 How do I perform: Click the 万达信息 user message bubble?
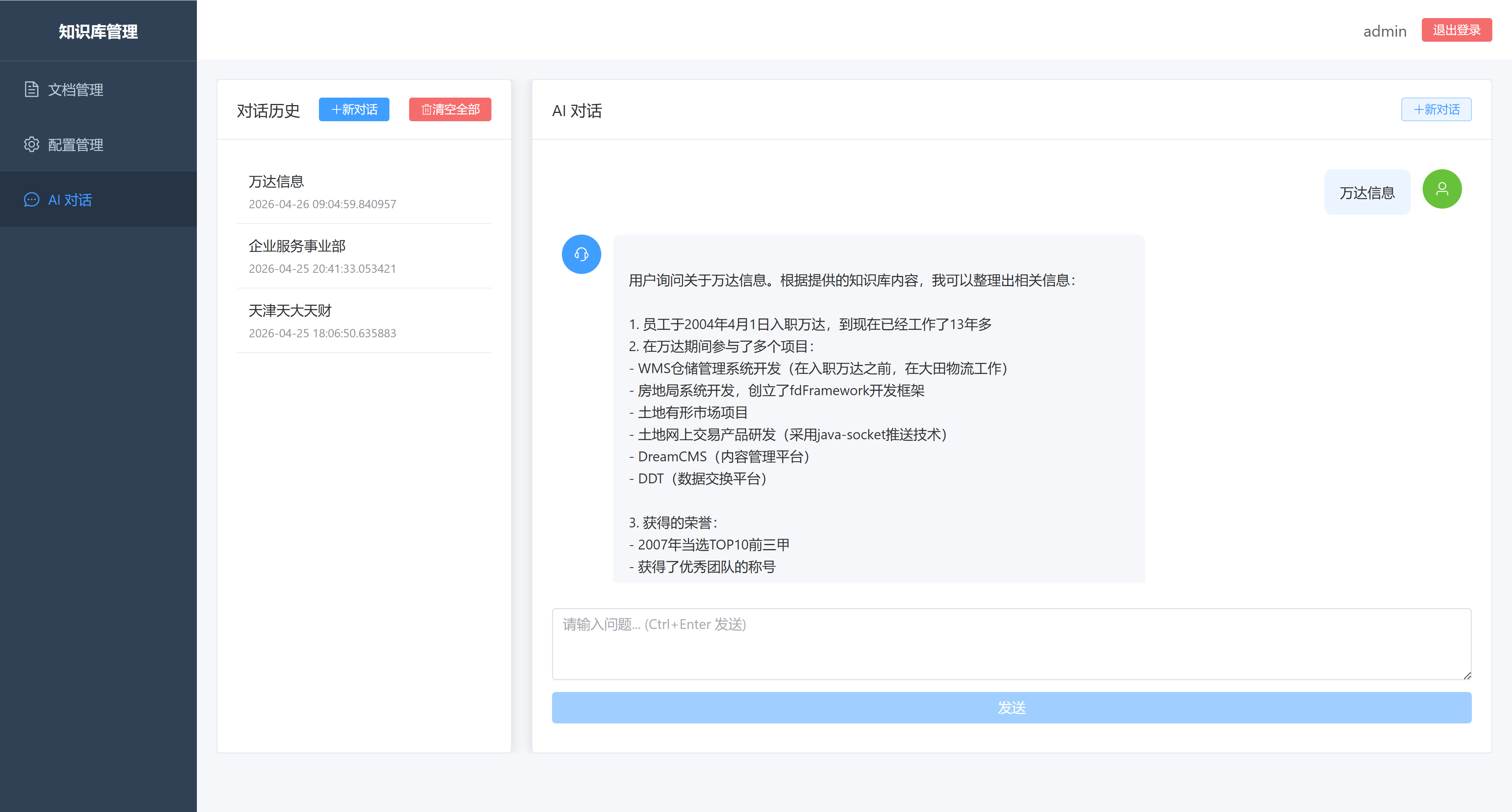(1367, 192)
